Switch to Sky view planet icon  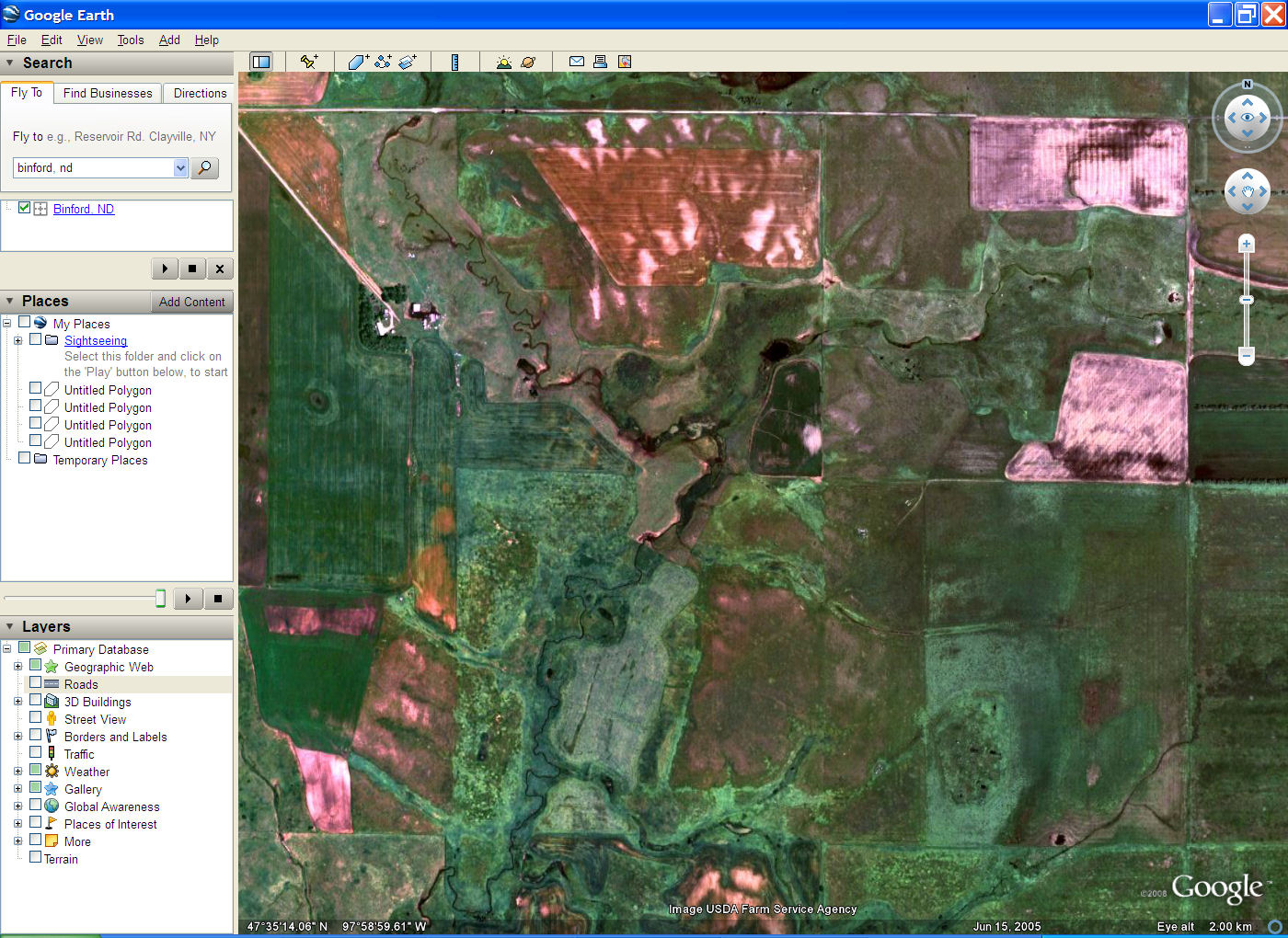pyautogui.click(x=528, y=62)
